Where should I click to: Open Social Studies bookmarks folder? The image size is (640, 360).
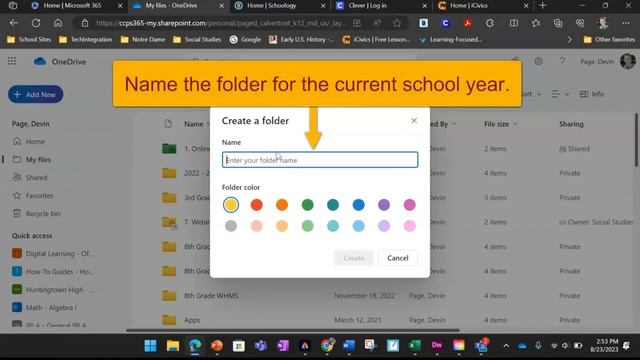tap(197, 40)
